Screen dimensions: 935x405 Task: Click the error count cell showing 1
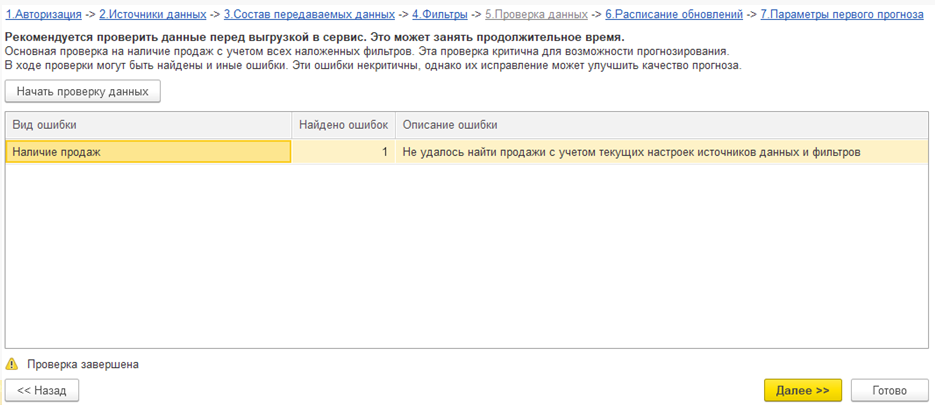tap(343, 152)
